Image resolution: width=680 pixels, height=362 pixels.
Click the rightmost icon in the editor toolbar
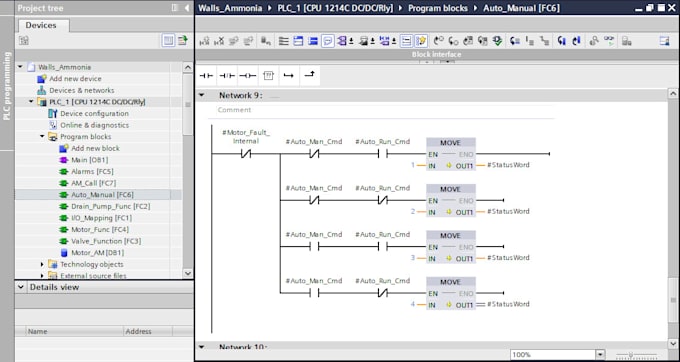point(664,41)
